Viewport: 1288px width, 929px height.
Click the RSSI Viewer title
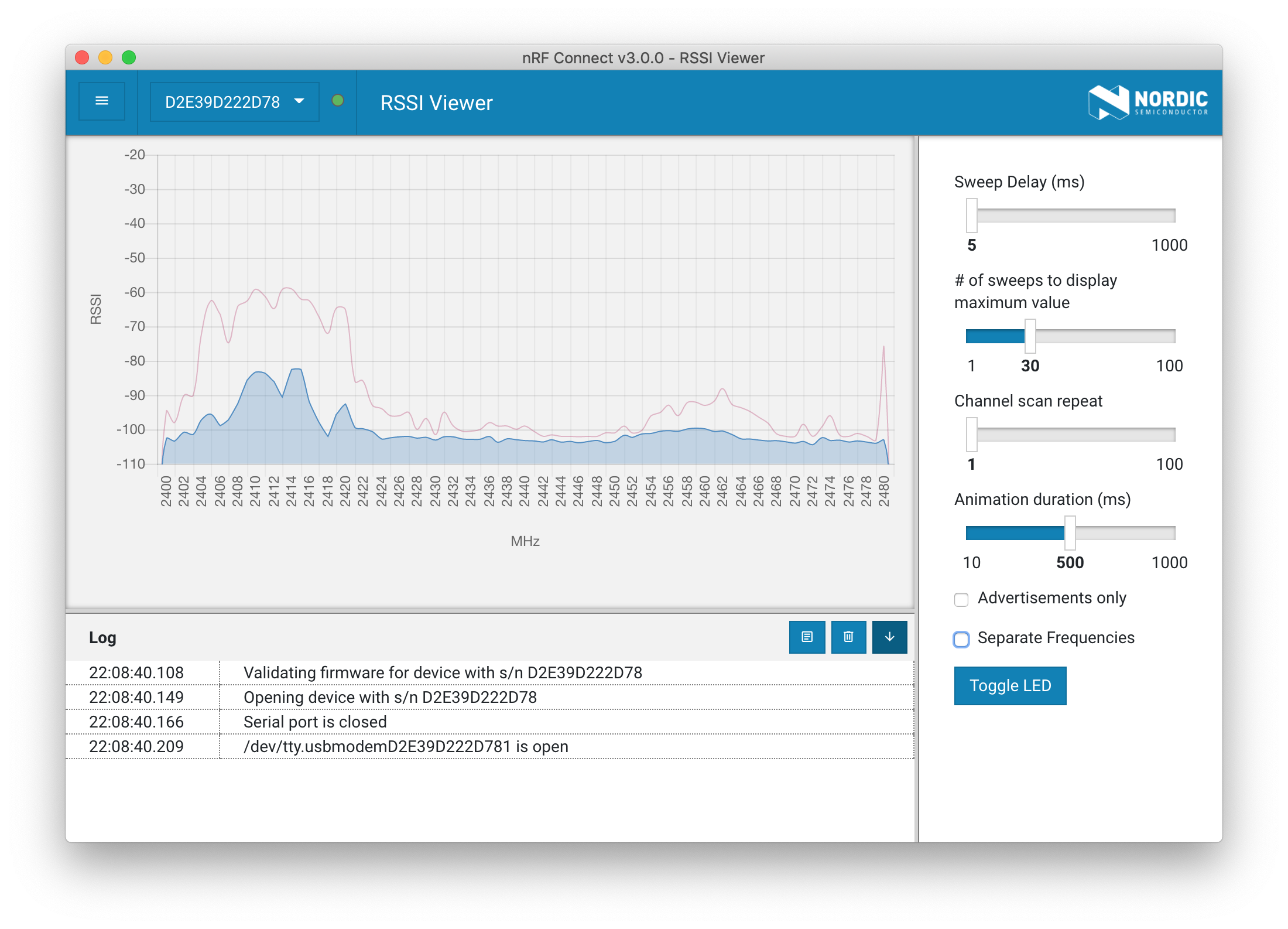tap(436, 103)
